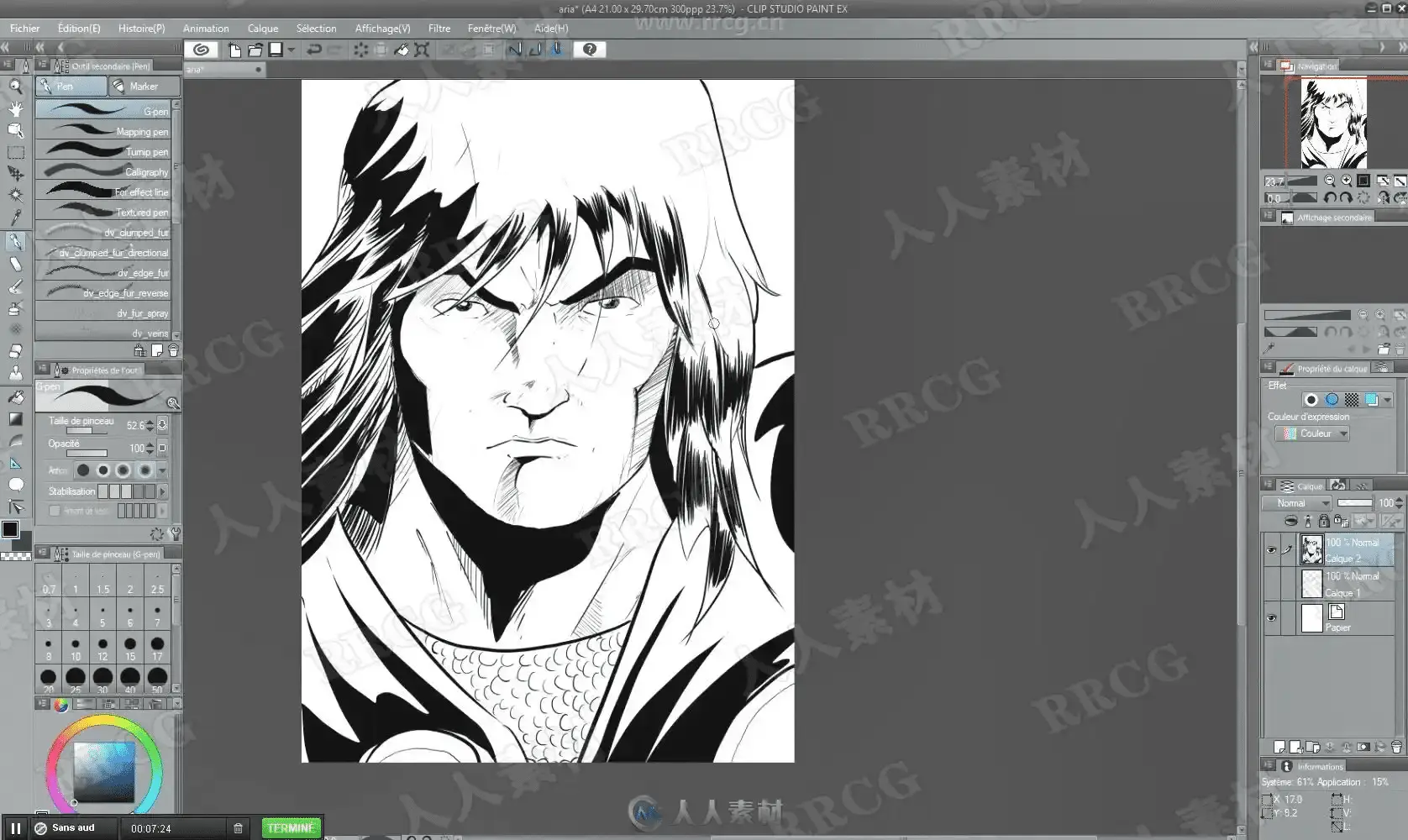
Task: Pause the screen recording
Action: pyautogui.click(x=15, y=828)
